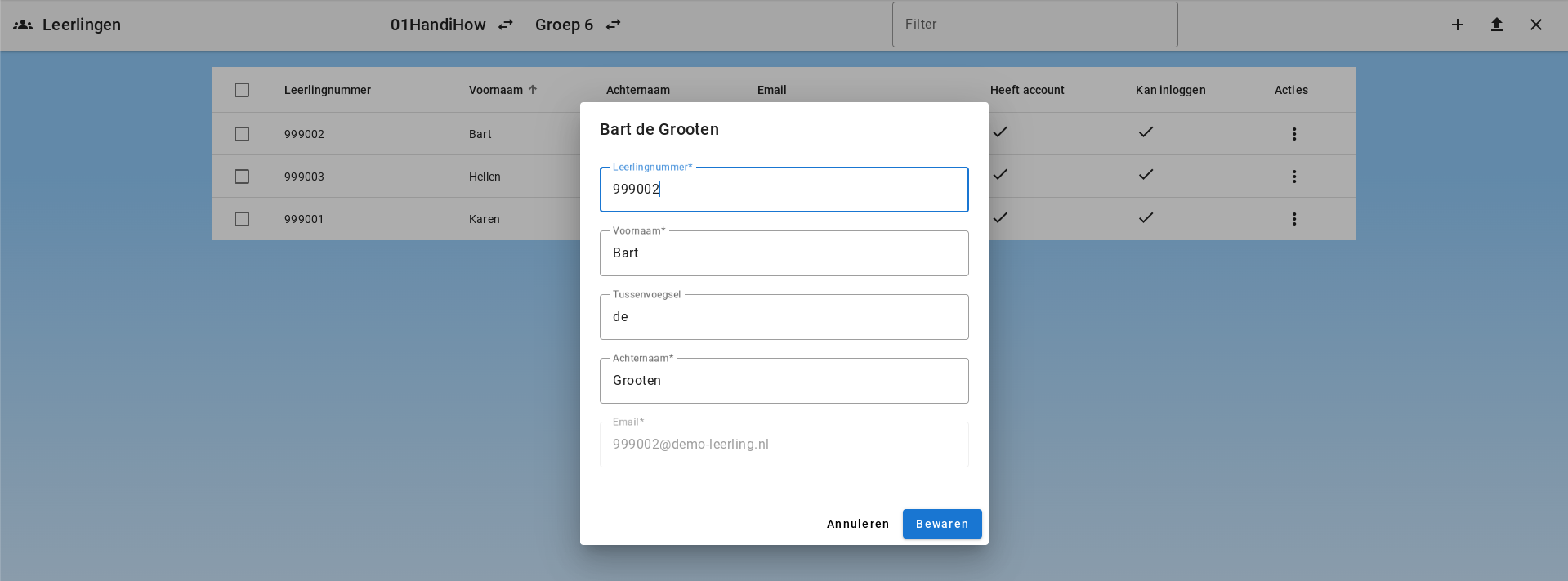Open actions menu for student 999001
This screenshot has height=581, width=1568.
tap(1293, 219)
